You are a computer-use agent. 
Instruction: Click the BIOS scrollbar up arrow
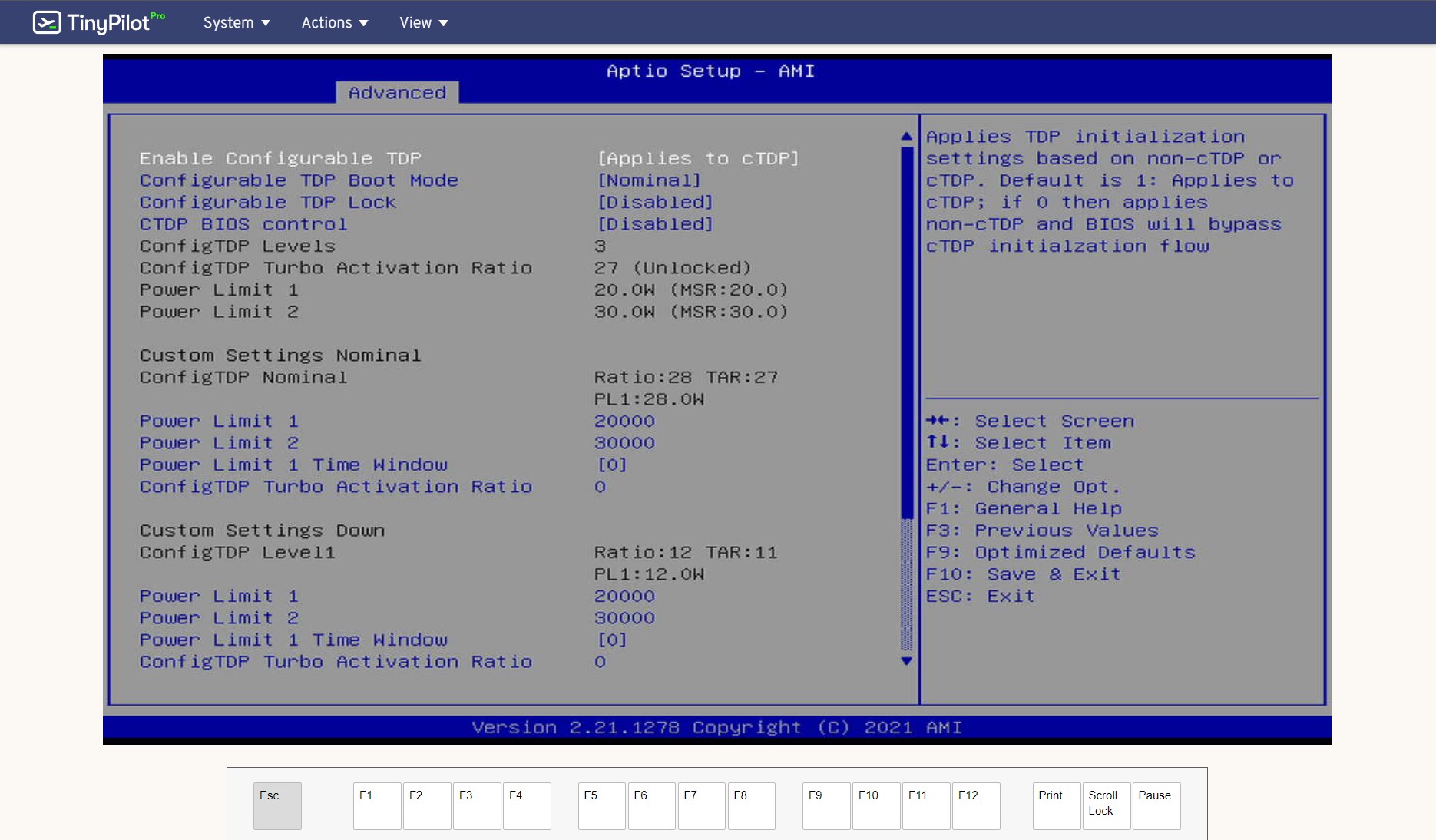pos(906,137)
